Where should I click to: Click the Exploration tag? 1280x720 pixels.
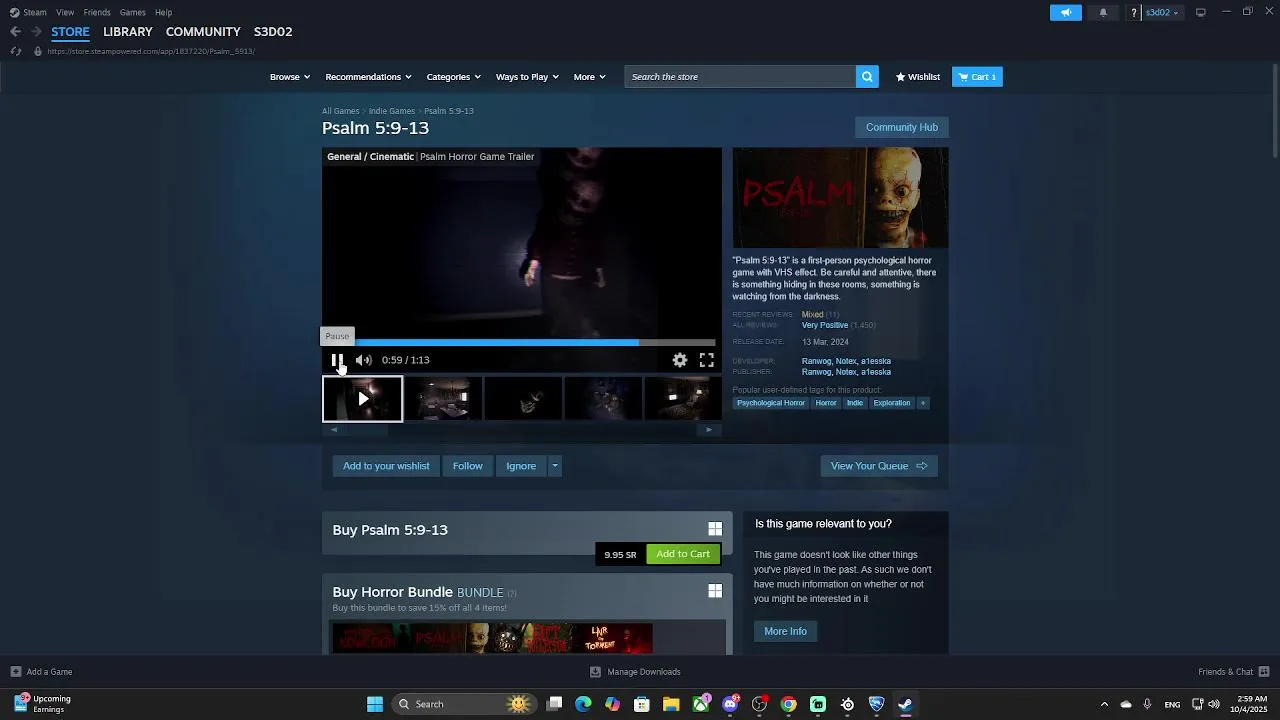coord(892,403)
